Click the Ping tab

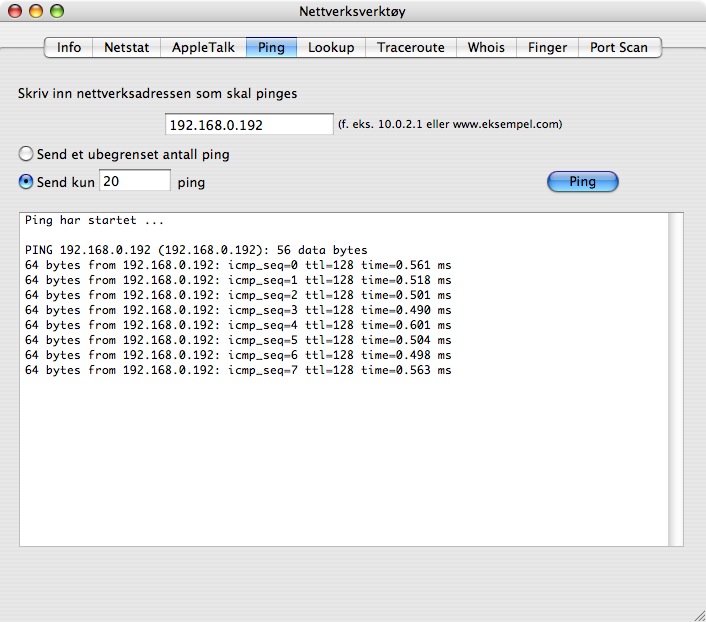(271, 47)
